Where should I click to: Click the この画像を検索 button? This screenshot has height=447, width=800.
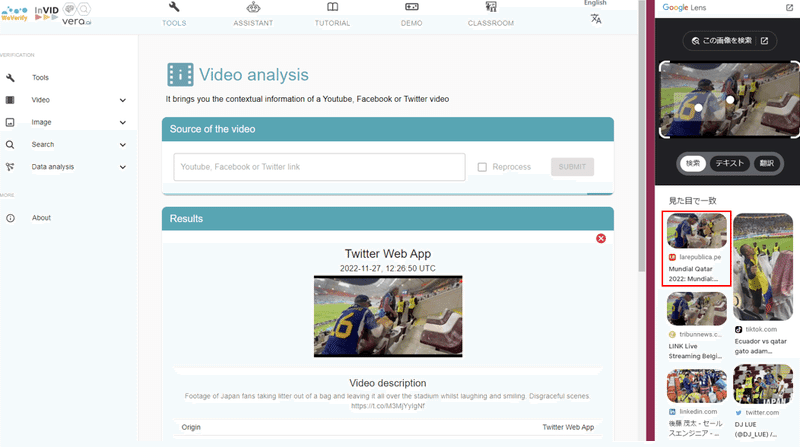[x=730, y=41]
